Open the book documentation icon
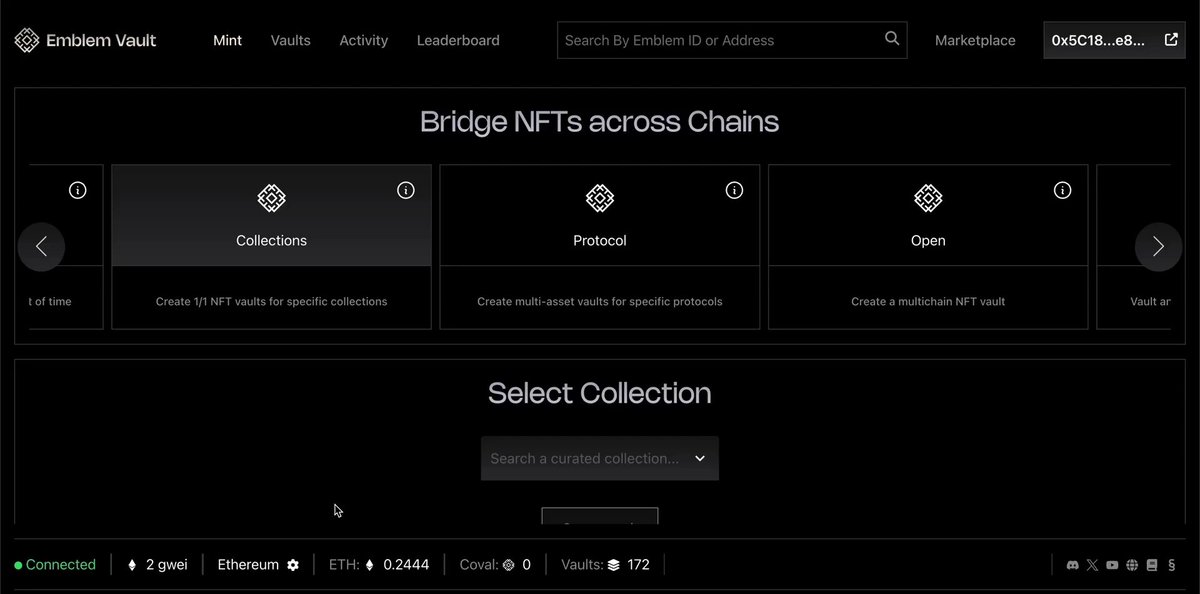The image size is (1200, 594). point(1152,565)
